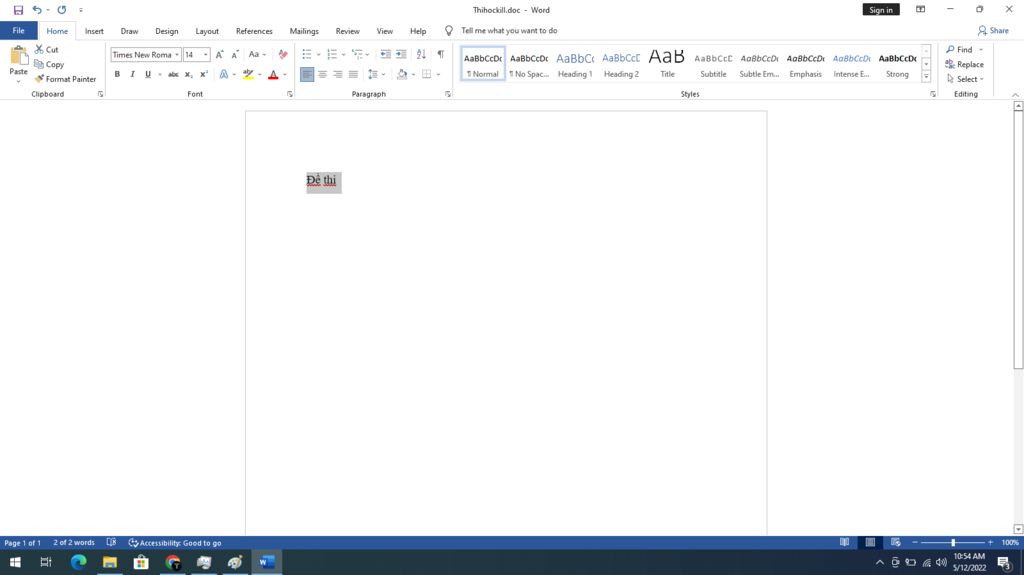Save the document from Quick Access
The image size is (1024, 575).
point(18,10)
